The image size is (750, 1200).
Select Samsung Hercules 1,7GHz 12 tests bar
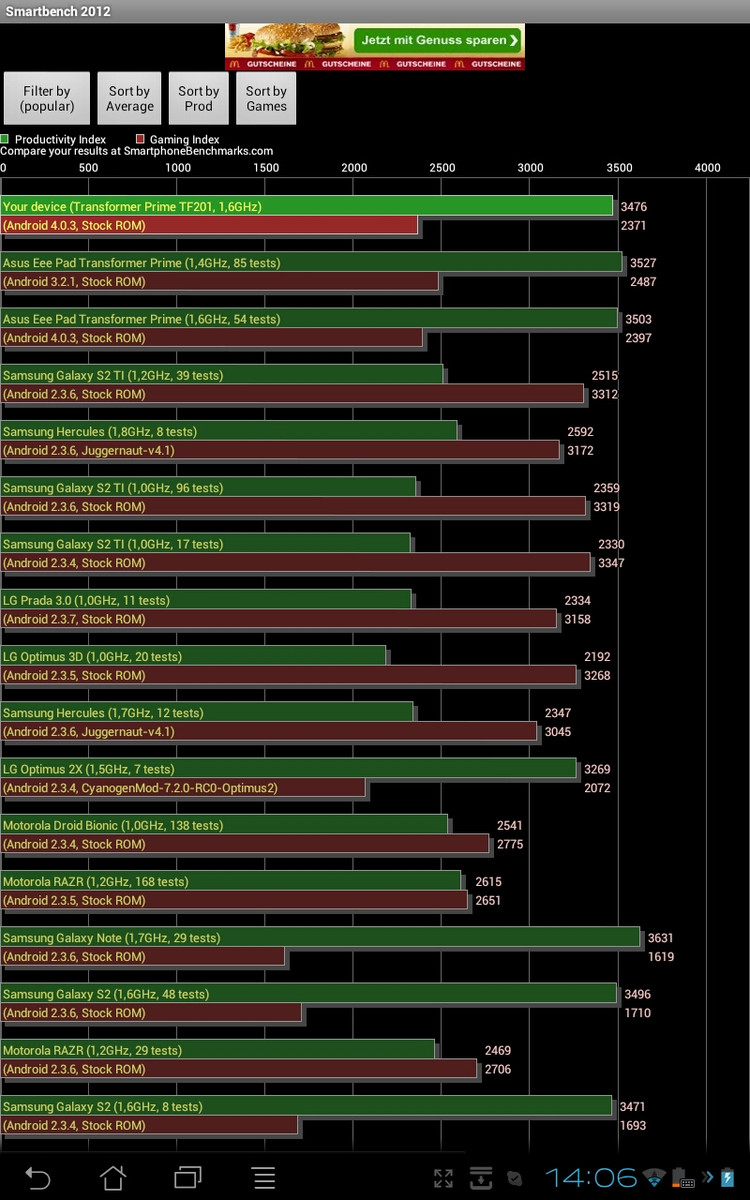207,712
